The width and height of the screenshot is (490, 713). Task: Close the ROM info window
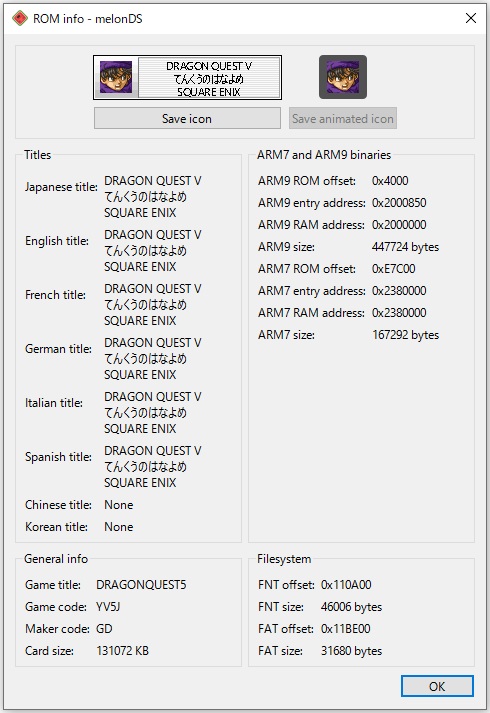(471, 18)
